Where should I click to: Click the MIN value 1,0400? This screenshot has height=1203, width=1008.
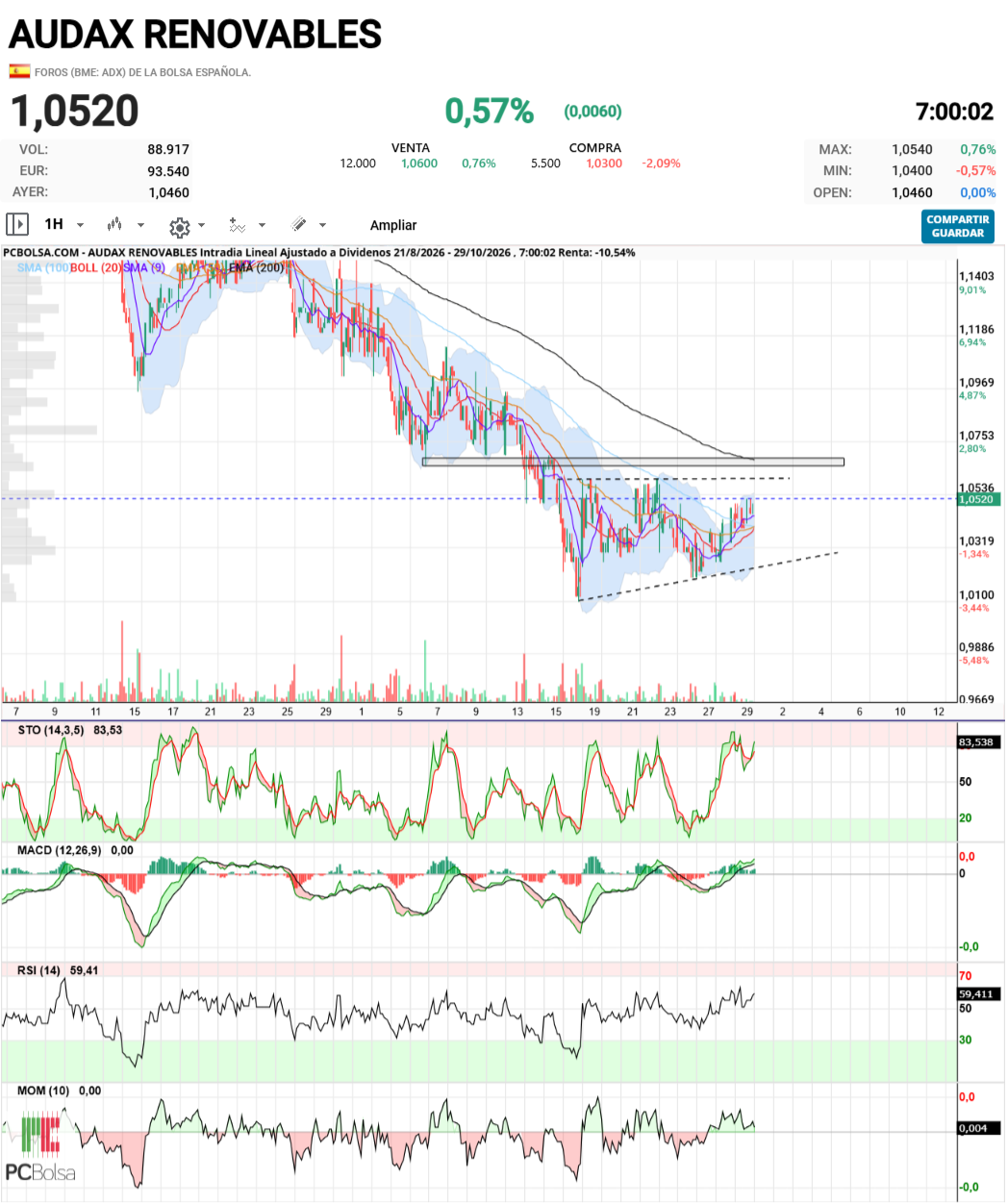[912, 171]
